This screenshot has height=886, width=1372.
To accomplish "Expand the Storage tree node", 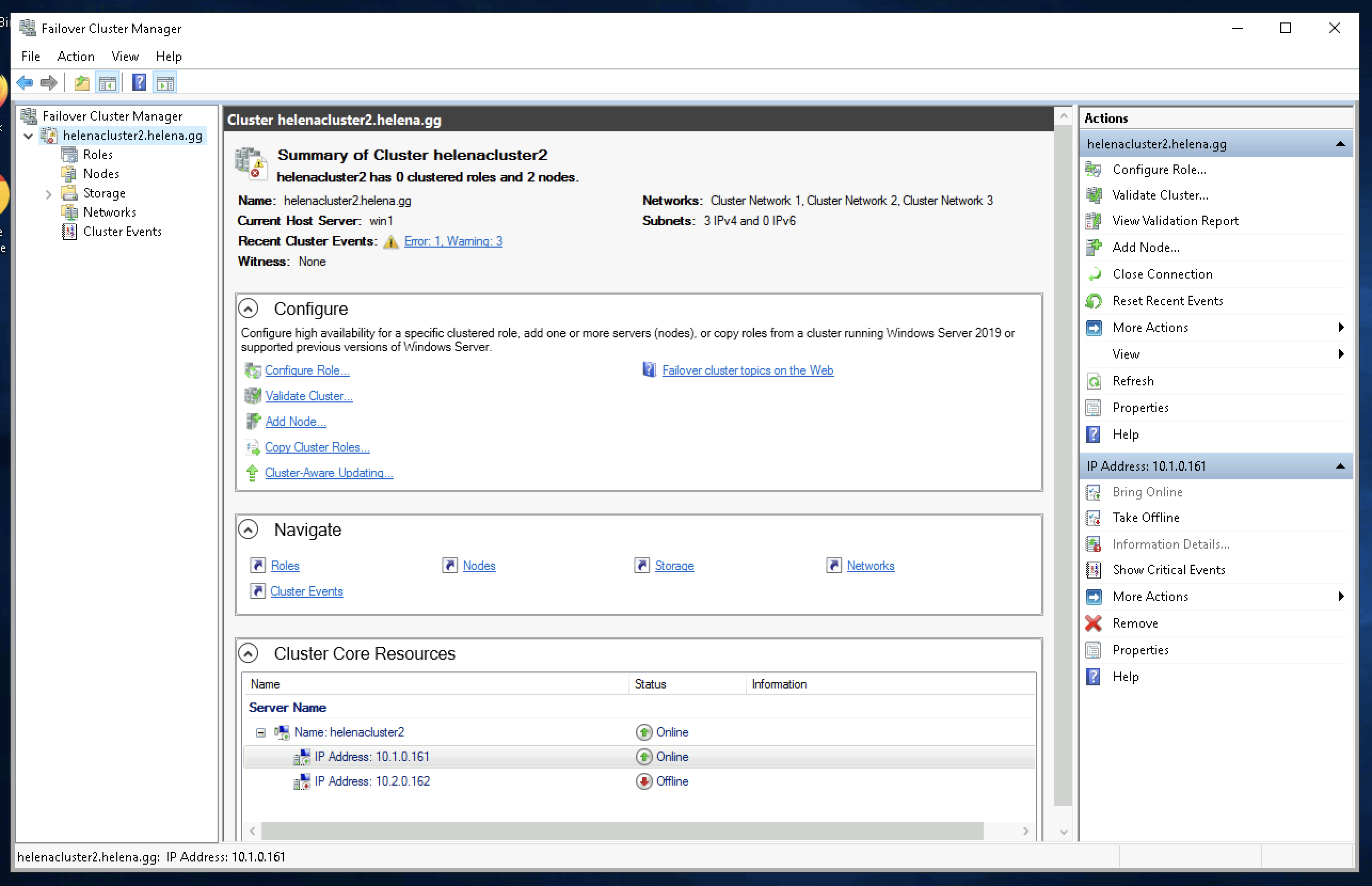I will [x=49, y=194].
